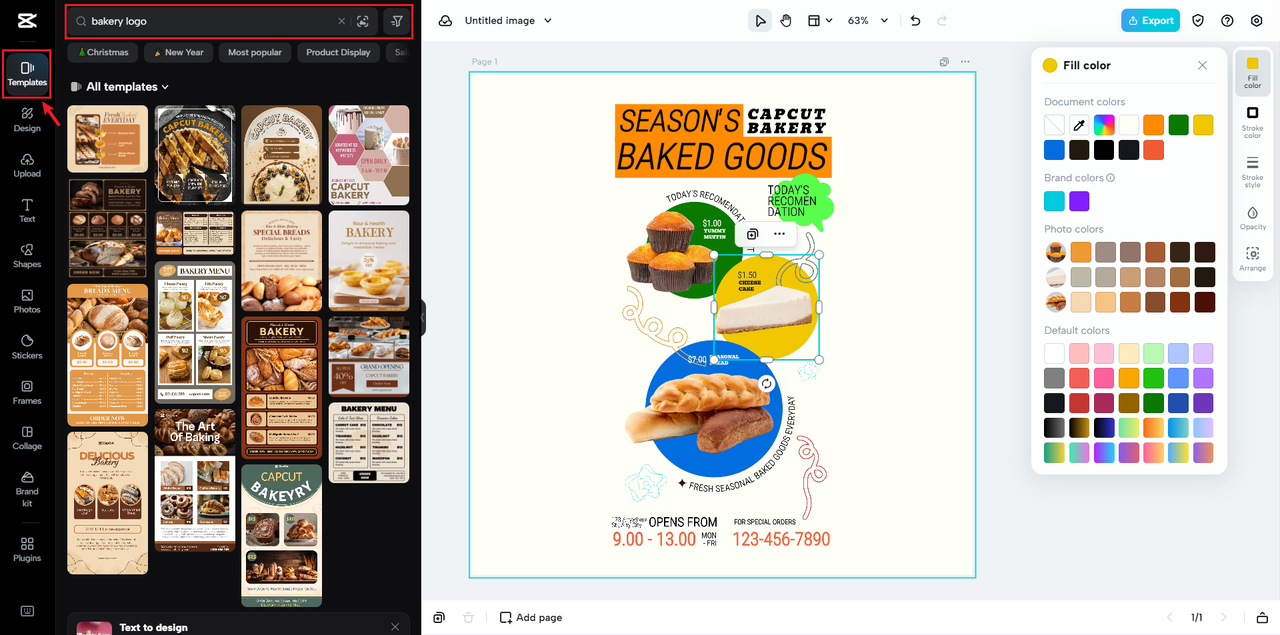Click the cloud save status icon
The height and width of the screenshot is (635, 1280).
445,20
